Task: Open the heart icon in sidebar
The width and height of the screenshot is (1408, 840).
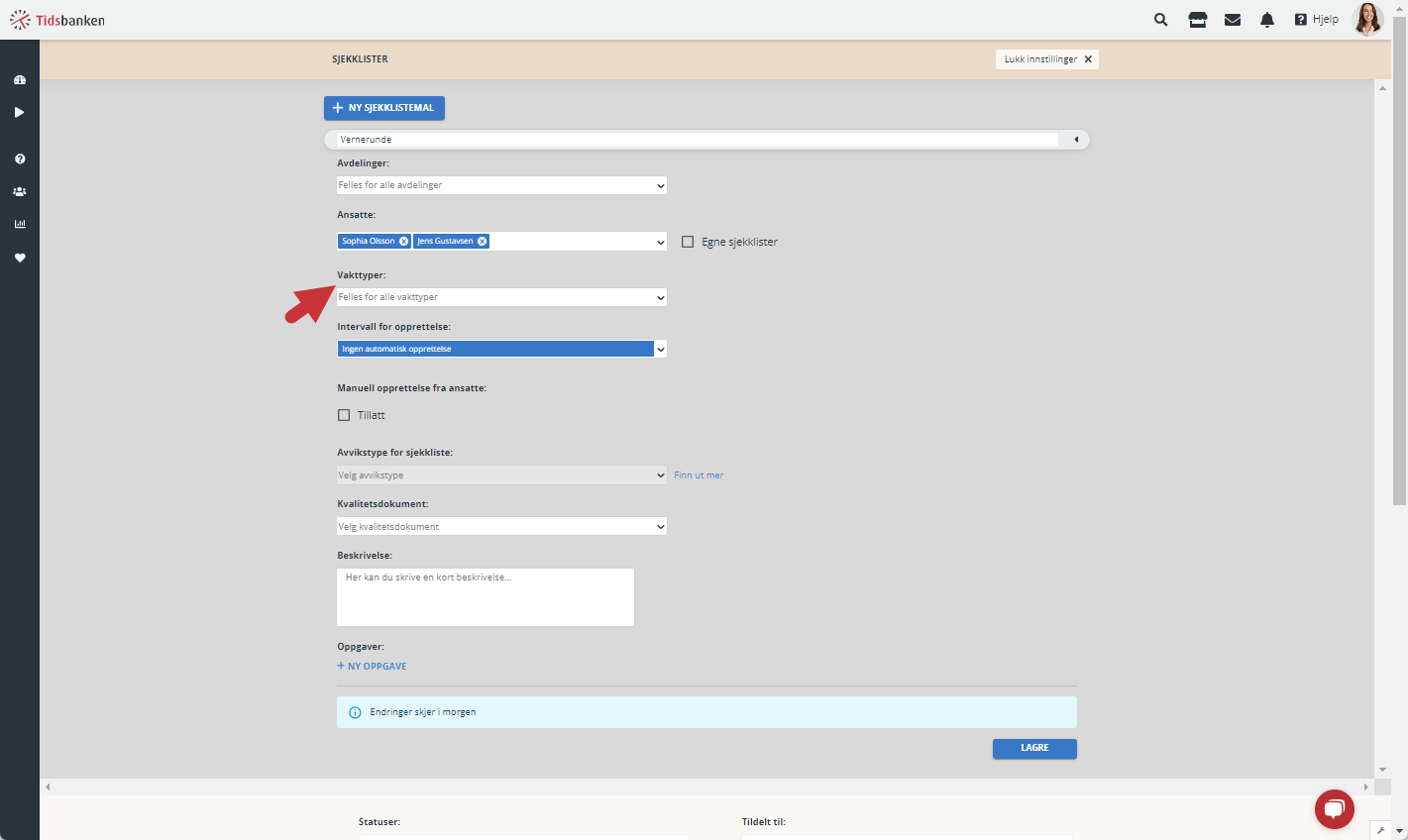Action: 20,258
